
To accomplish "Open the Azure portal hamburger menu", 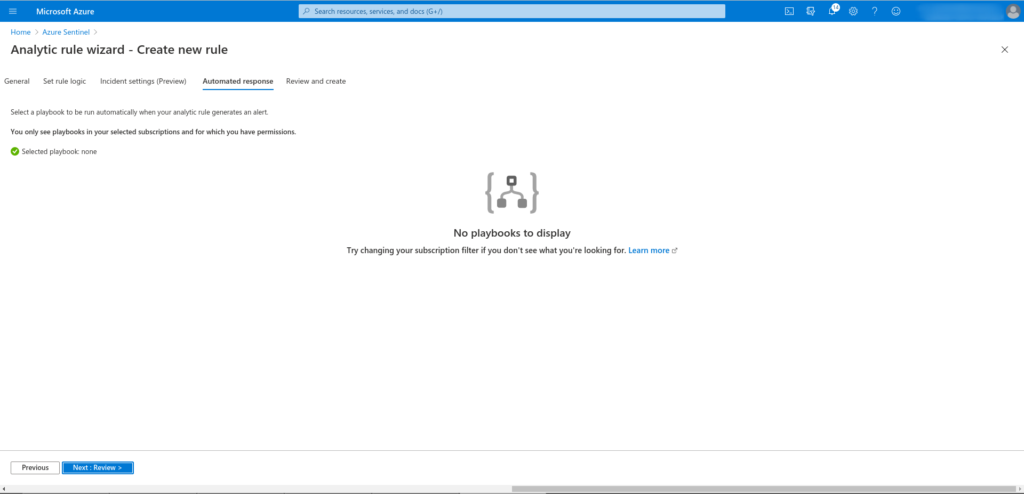I will (x=13, y=11).
